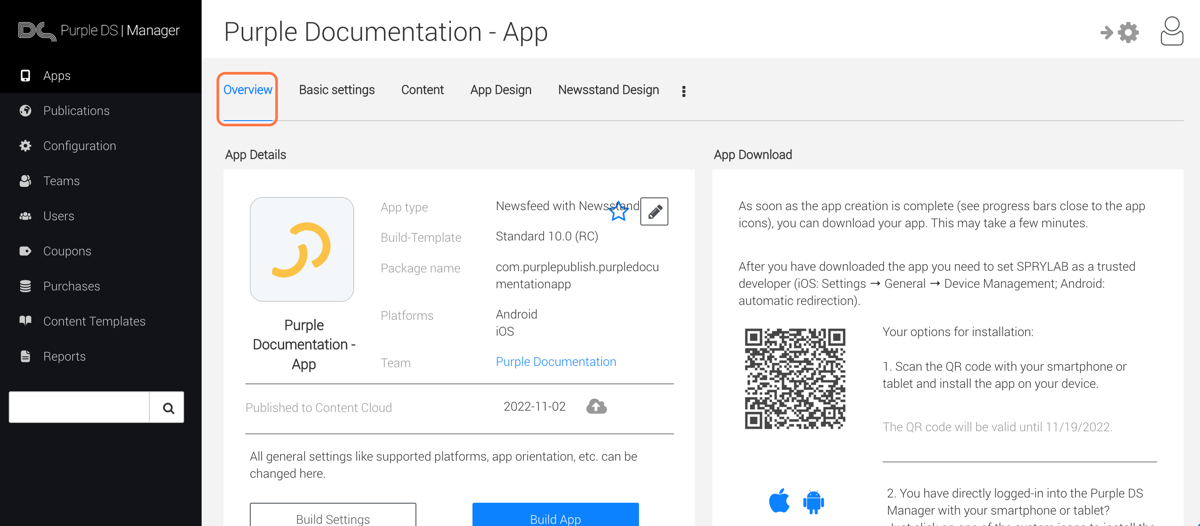The height and width of the screenshot is (526, 1200).
Task: Open more tabs via three-dot menu
Action: [684, 91]
